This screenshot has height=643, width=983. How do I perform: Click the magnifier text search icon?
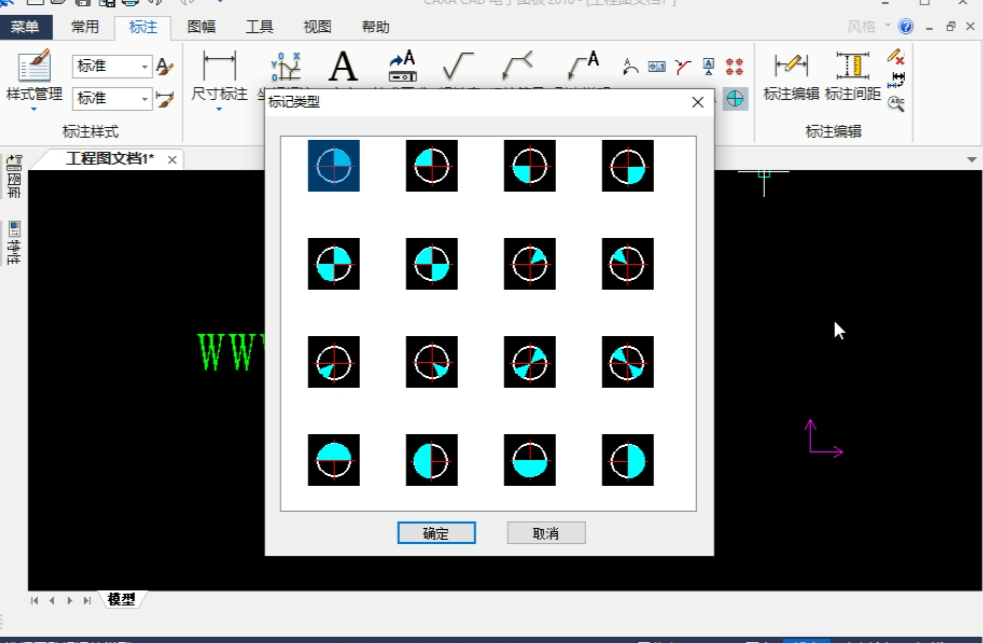[896, 103]
